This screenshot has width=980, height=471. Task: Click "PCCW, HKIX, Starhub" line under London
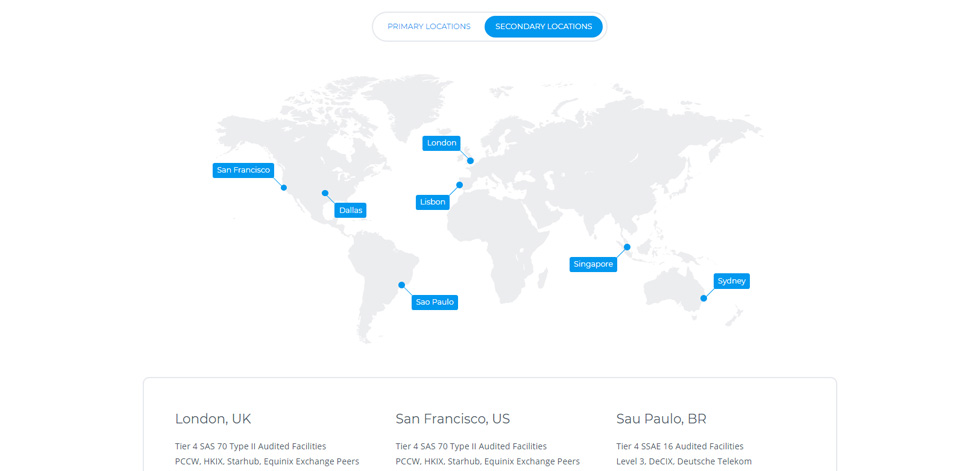[267, 462]
